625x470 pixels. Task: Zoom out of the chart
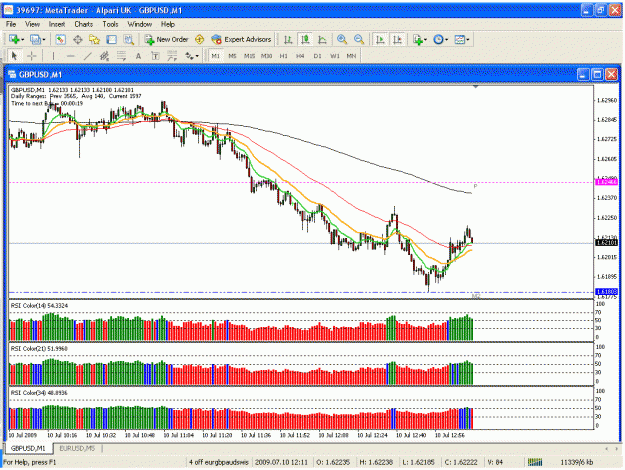(x=359, y=39)
